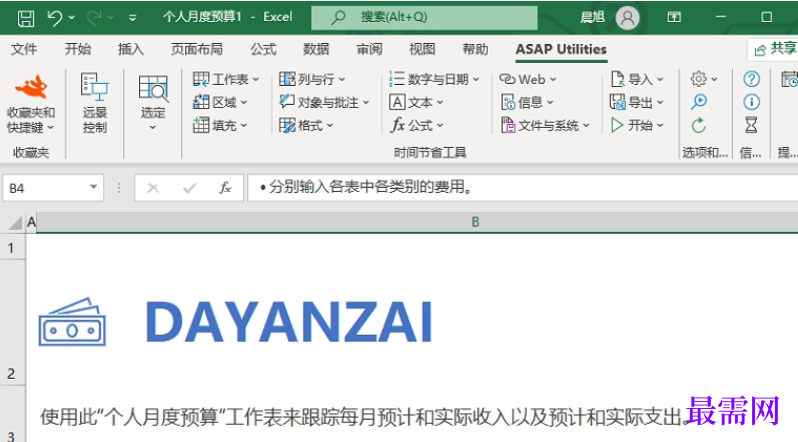Open Ribbon Display Options icon

point(674,17)
